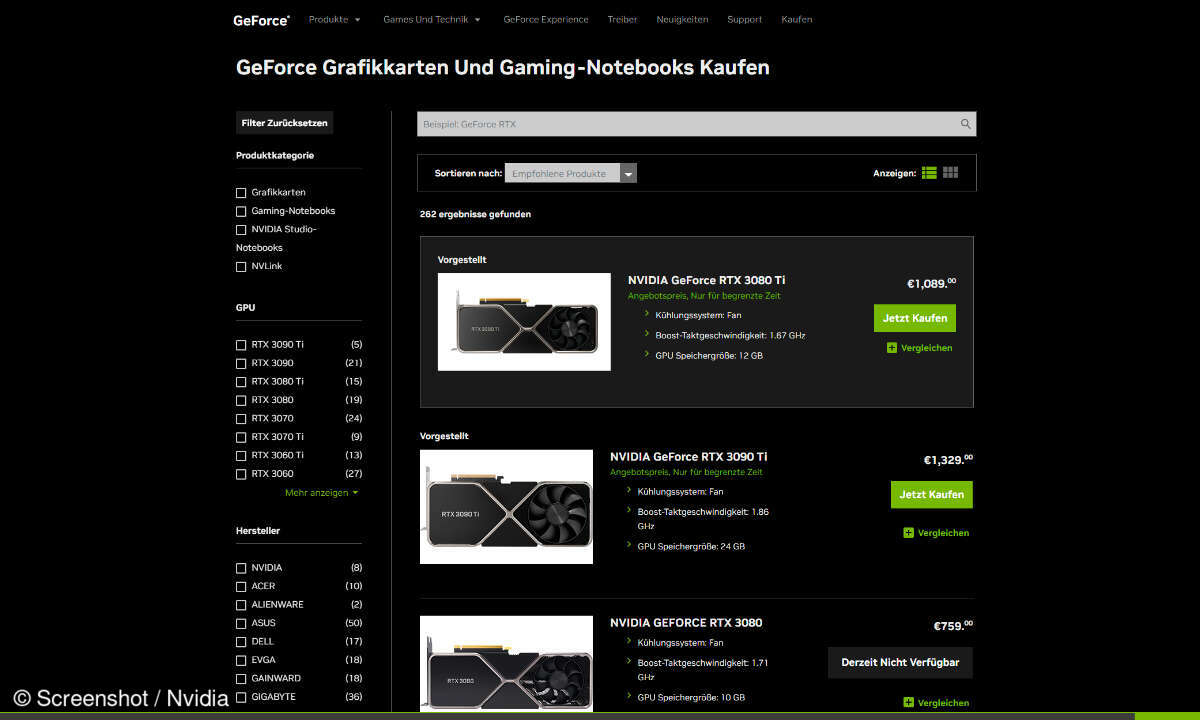Click the €1,329 price text

click(948, 459)
